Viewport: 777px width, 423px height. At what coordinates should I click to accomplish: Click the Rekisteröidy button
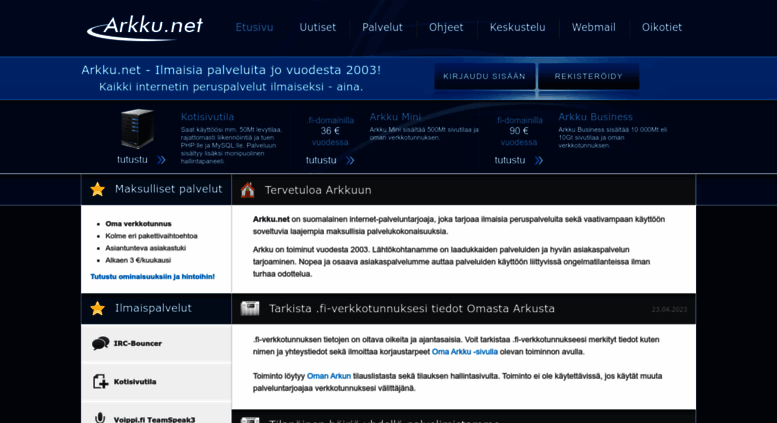(x=588, y=76)
